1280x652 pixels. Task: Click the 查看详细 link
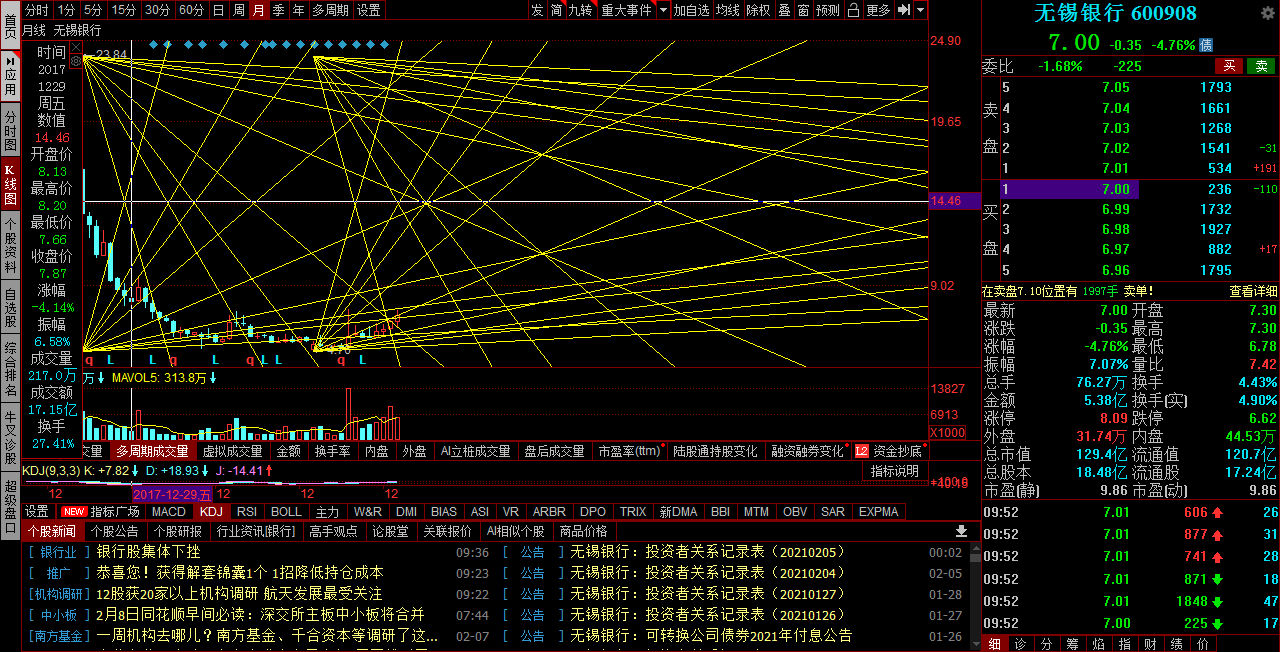pos(1253,291)
